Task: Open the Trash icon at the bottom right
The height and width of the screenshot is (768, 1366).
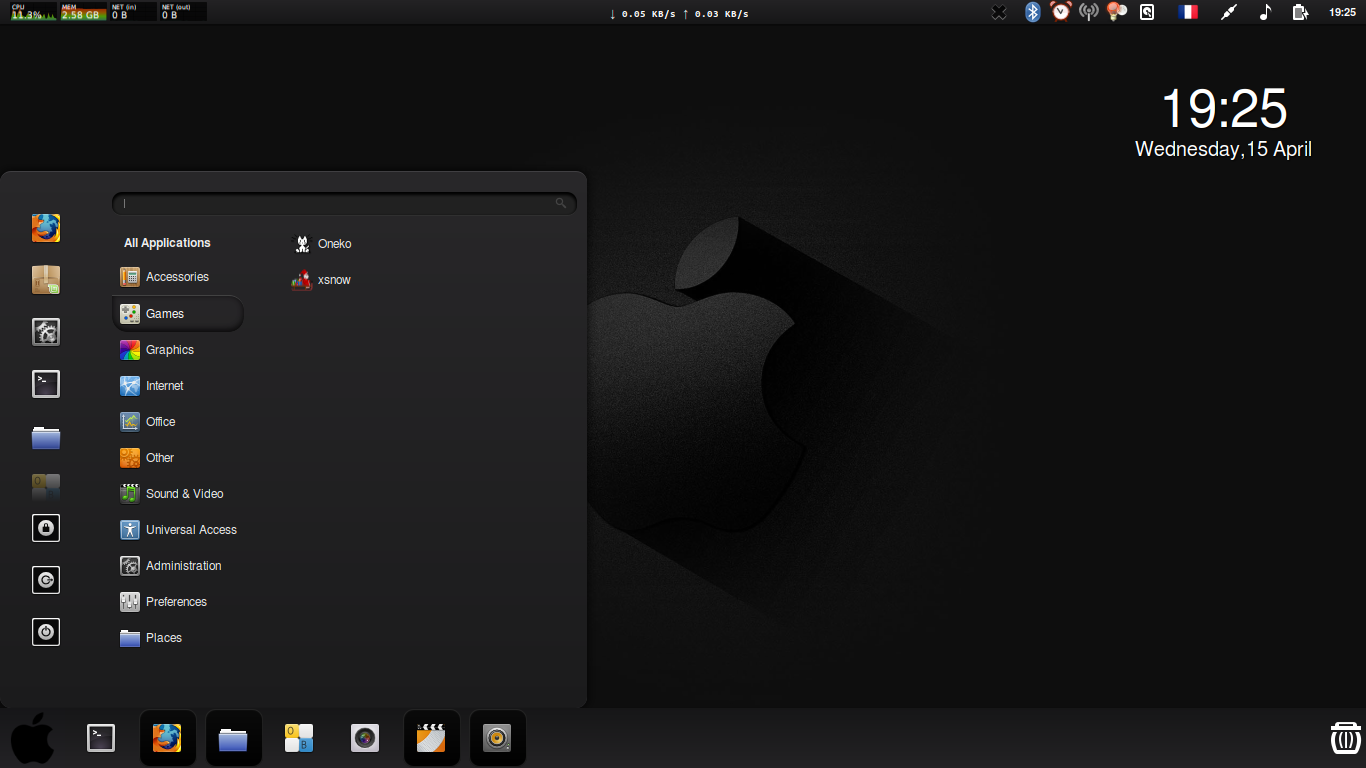Action: click(x=1345, y=738)
